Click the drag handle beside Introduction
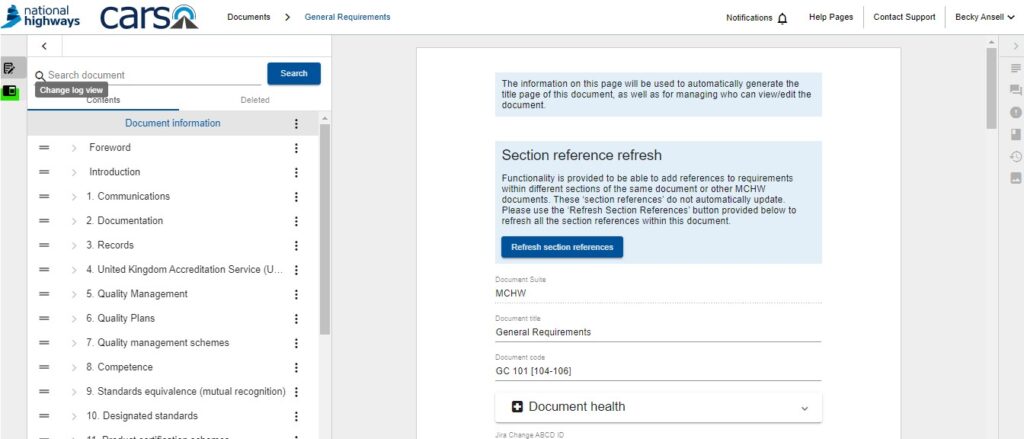The width and height of the screenshot is (1024, 439). click(44, 172)
